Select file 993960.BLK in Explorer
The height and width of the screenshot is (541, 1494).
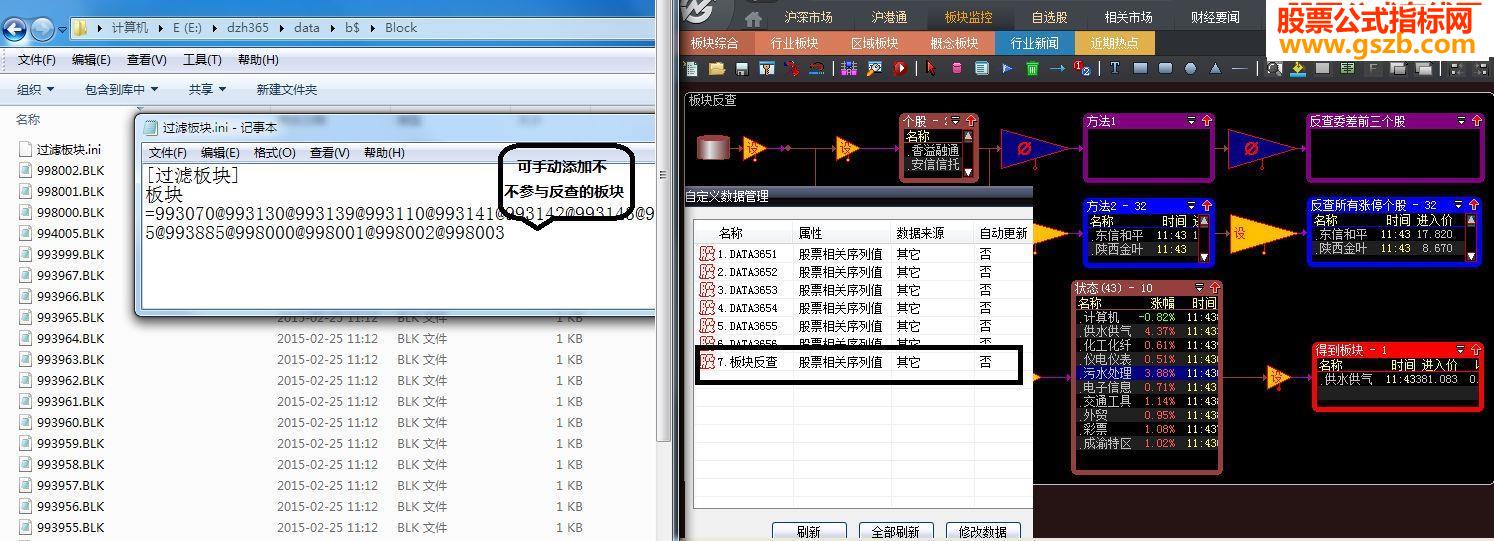pyautogui.click(x=62, y=422)
